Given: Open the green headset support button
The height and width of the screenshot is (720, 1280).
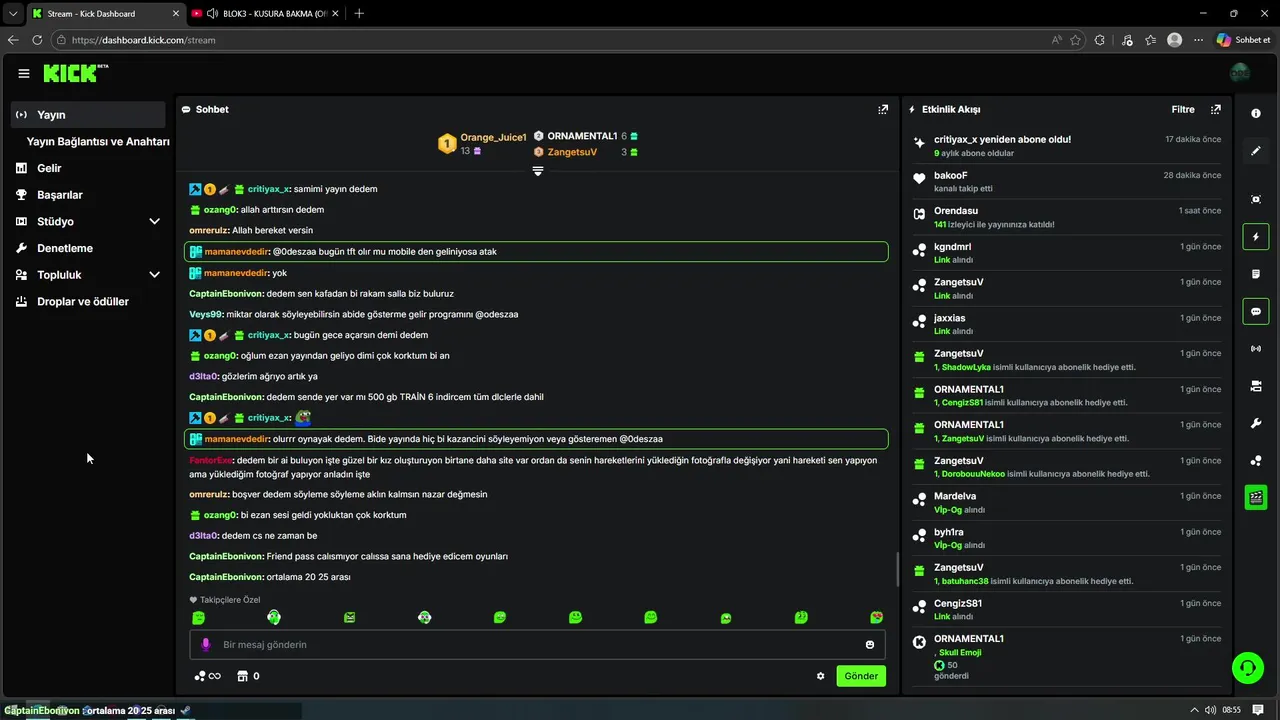Looking at the screenshot, I should click(x=1247, y=668).
